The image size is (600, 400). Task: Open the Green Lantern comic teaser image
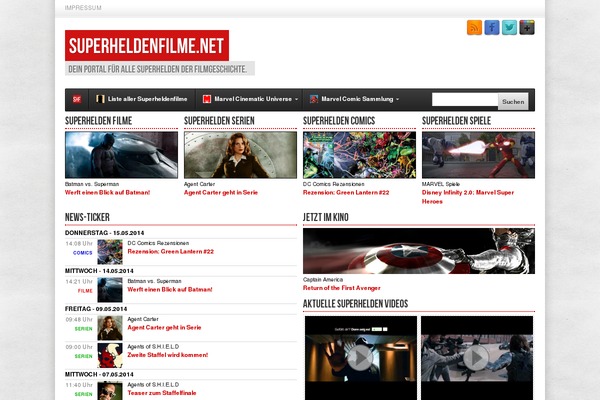pyautogui.click(x=359, y=155)
